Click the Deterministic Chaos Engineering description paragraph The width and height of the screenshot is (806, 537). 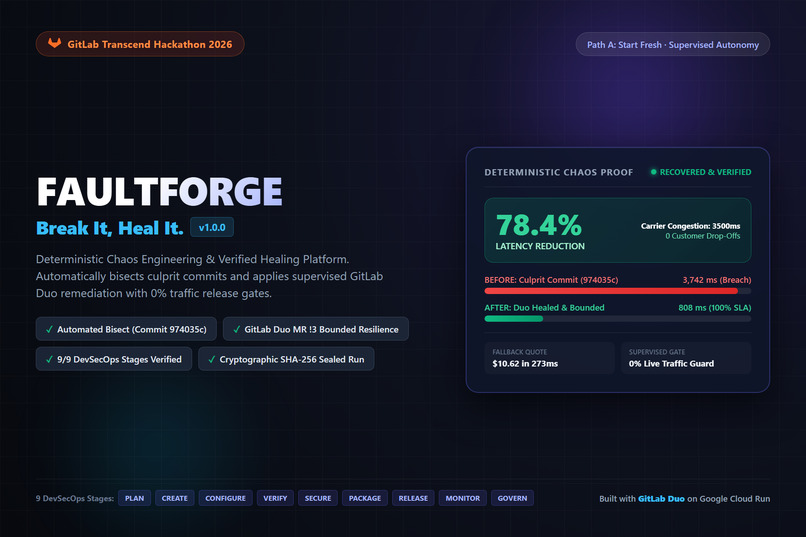coord(209,276)
